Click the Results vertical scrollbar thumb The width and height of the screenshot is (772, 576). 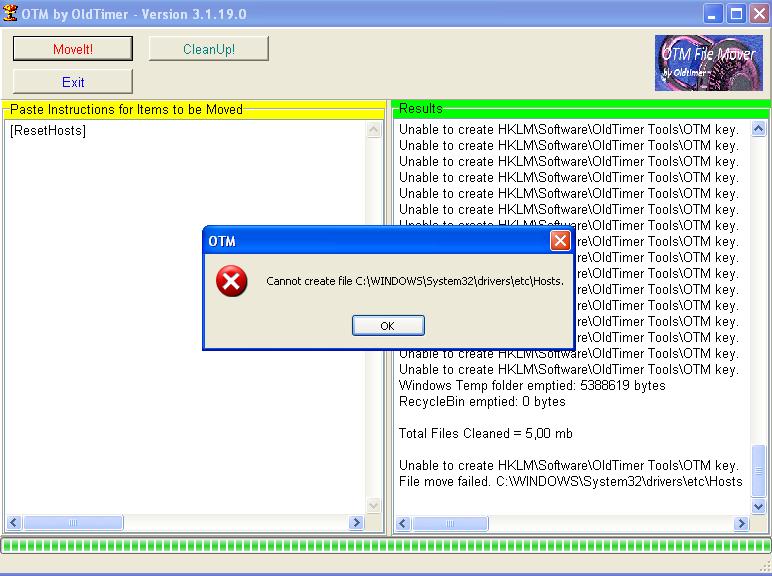point(758,468)
